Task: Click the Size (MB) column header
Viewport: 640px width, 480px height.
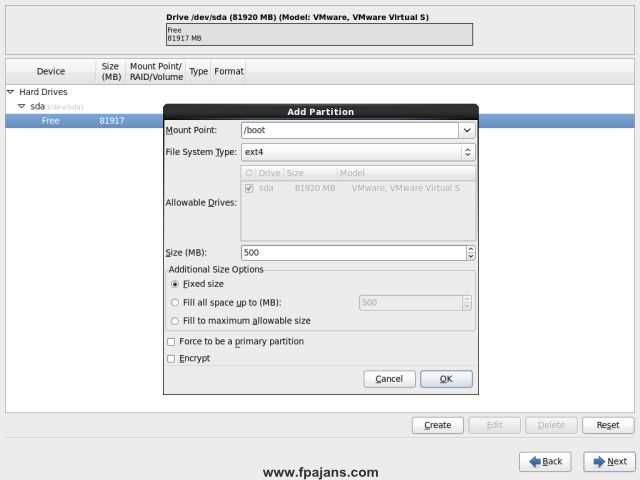Action: pyautogui.click(x=111, y=71)
